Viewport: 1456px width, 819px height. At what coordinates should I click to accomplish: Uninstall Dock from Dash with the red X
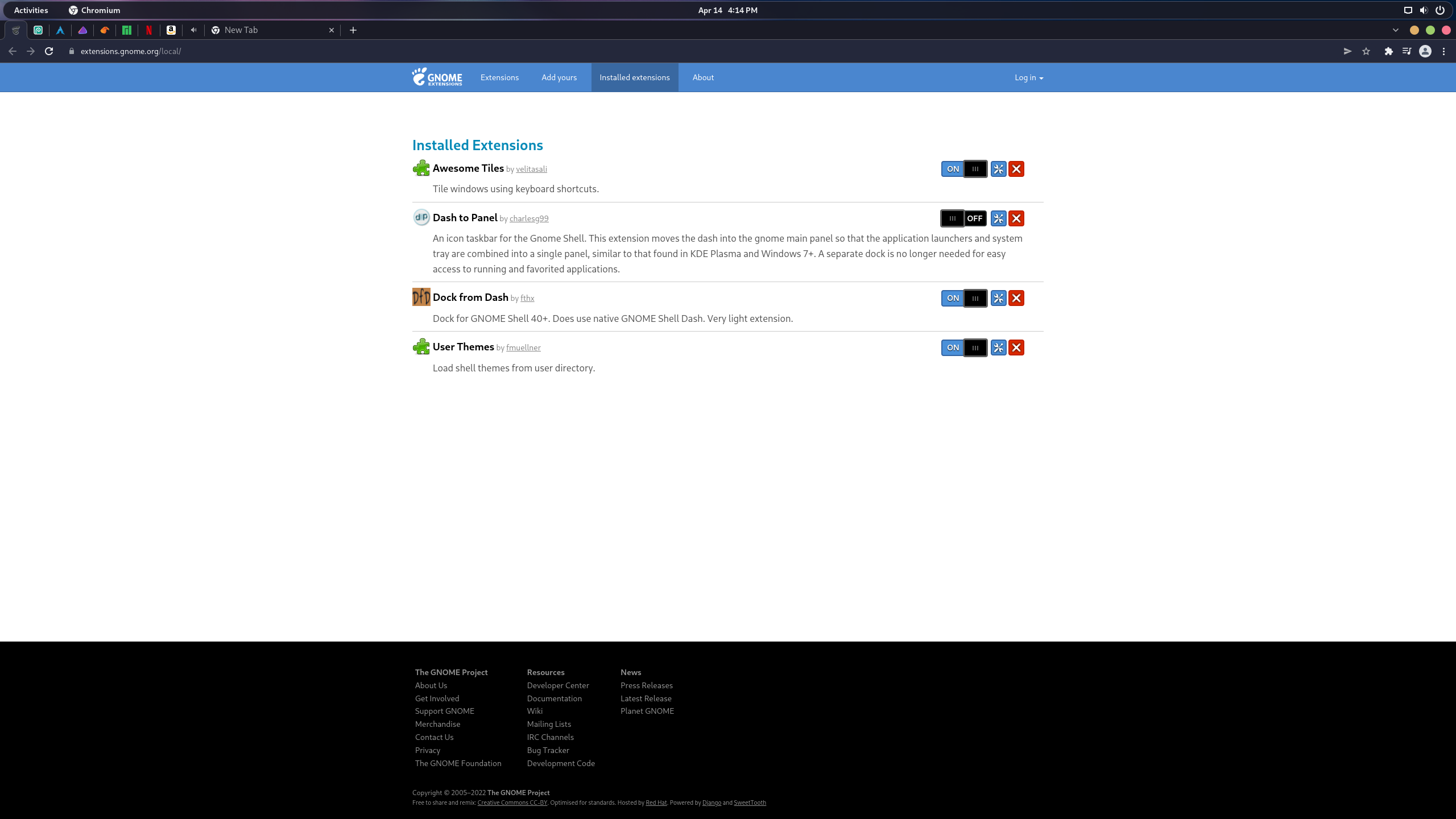click(x=1016, y=298)
